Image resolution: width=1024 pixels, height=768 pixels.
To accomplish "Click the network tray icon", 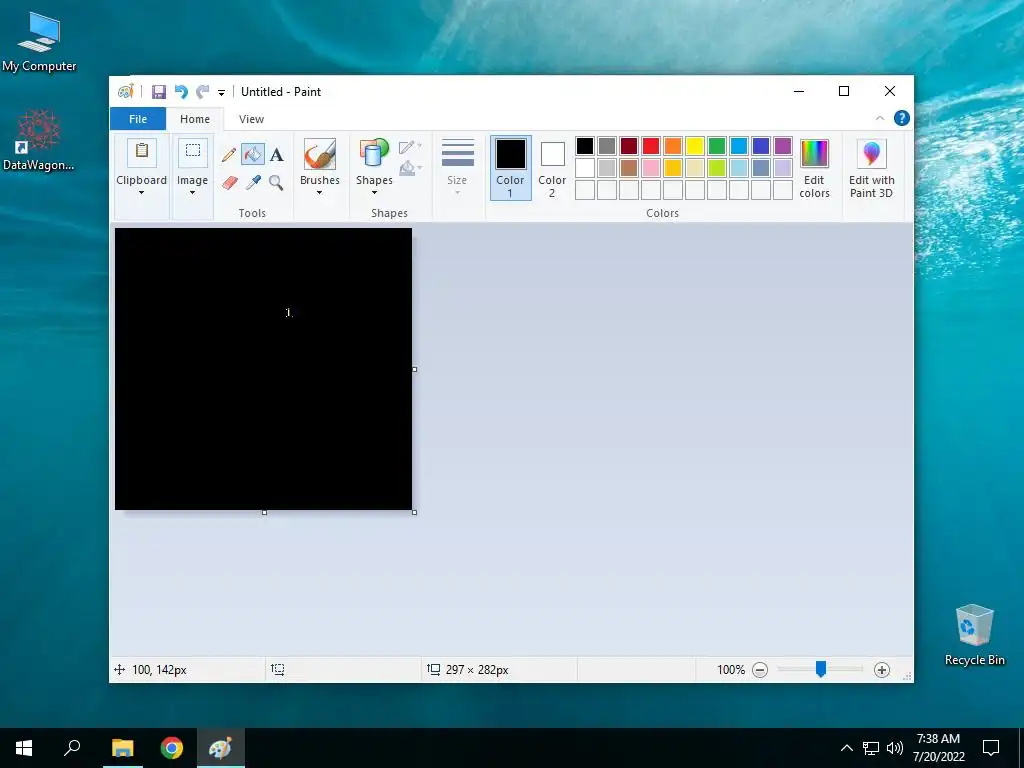I will click(871, 748).
